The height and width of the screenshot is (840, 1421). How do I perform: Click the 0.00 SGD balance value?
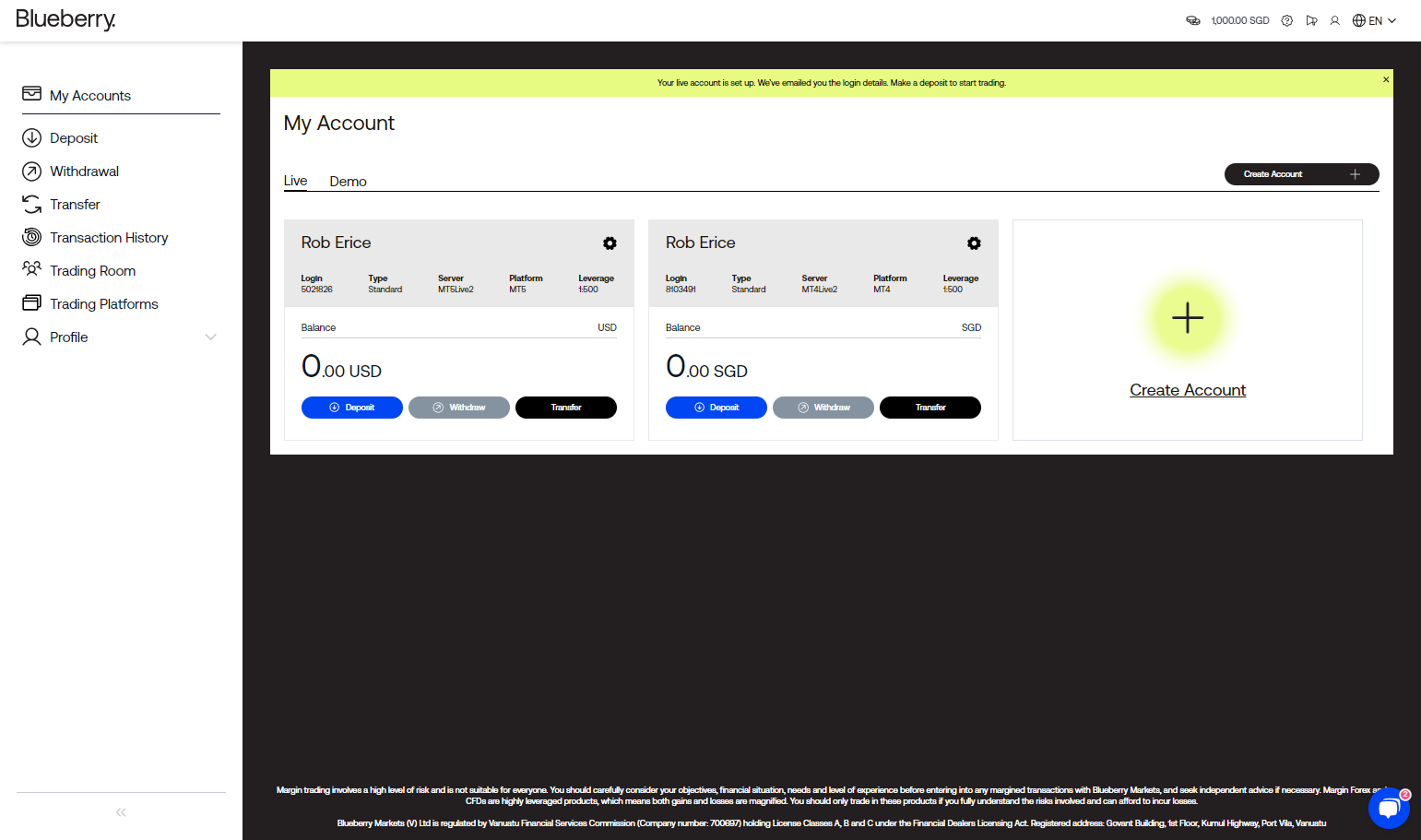coord(706,367)
